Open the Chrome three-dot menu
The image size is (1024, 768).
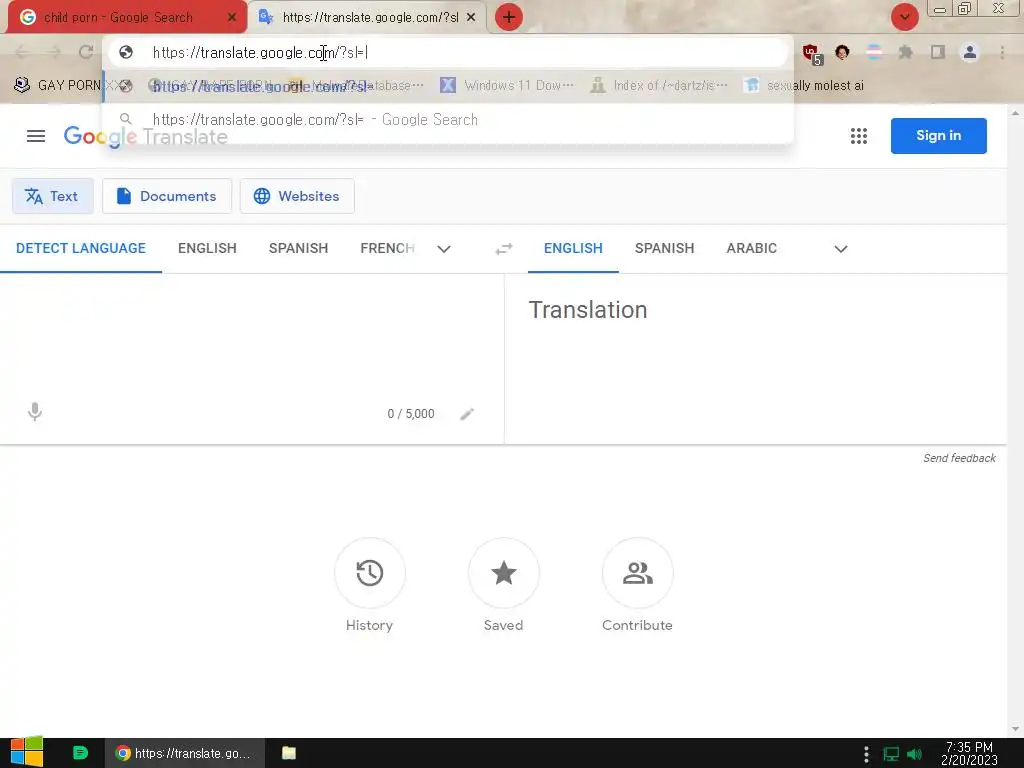point(1002,52)
